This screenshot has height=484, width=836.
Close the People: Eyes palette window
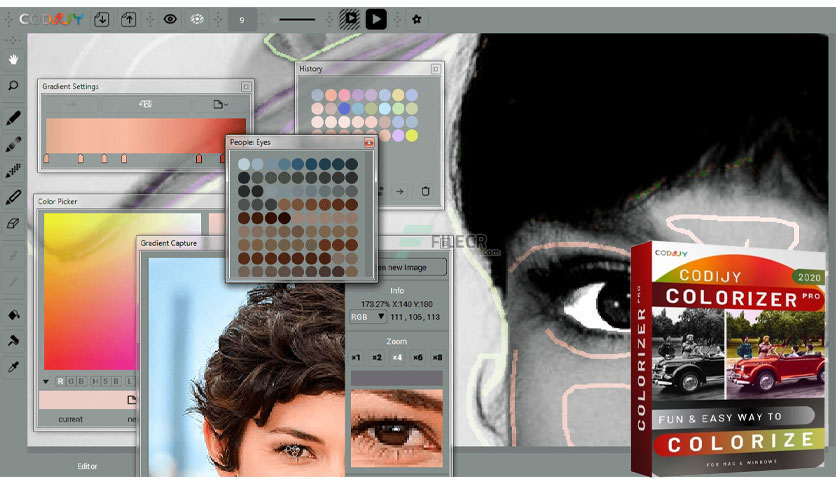(x=369, y=142)
